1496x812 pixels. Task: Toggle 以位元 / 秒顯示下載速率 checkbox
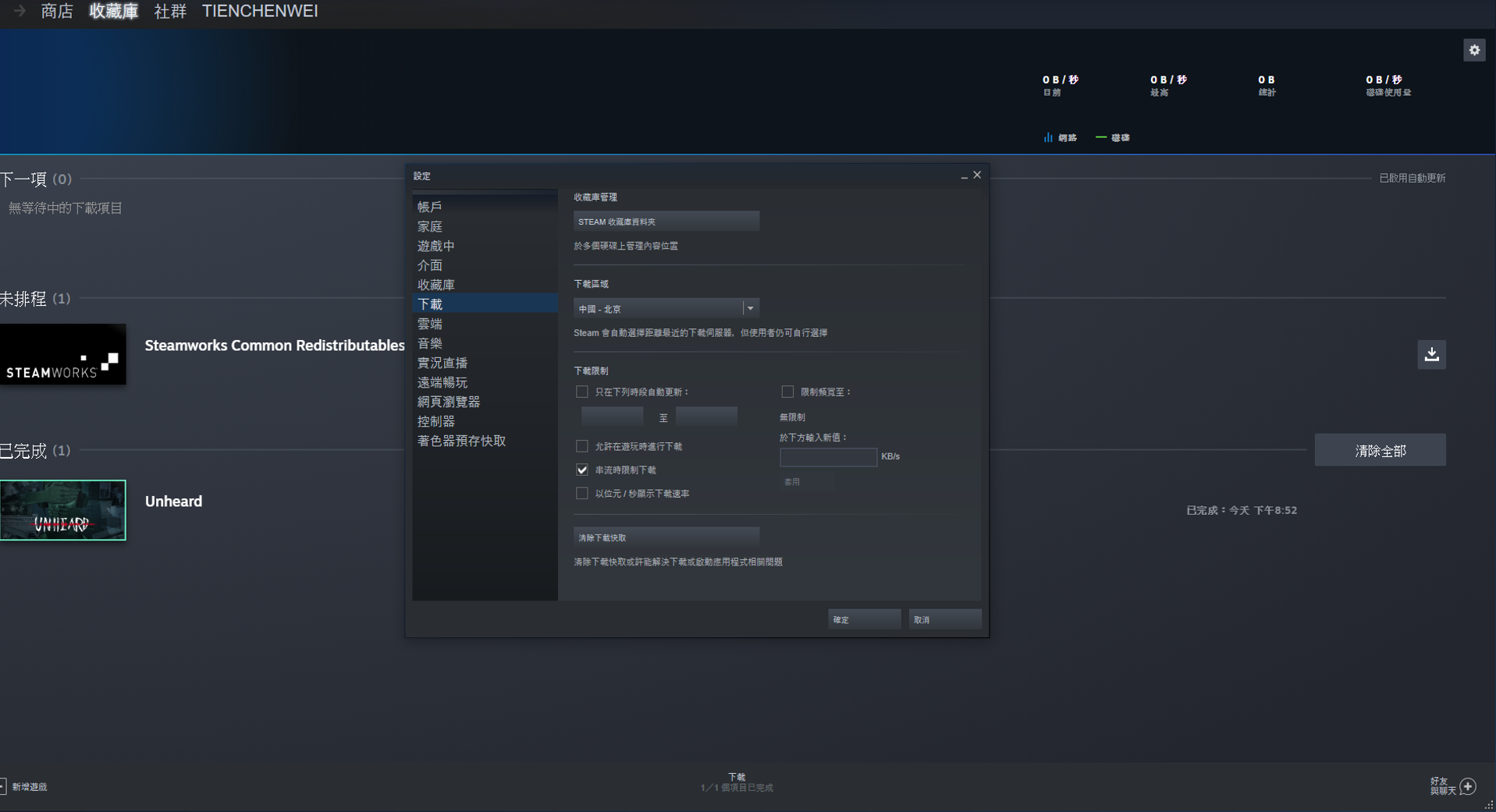point(582,493)
